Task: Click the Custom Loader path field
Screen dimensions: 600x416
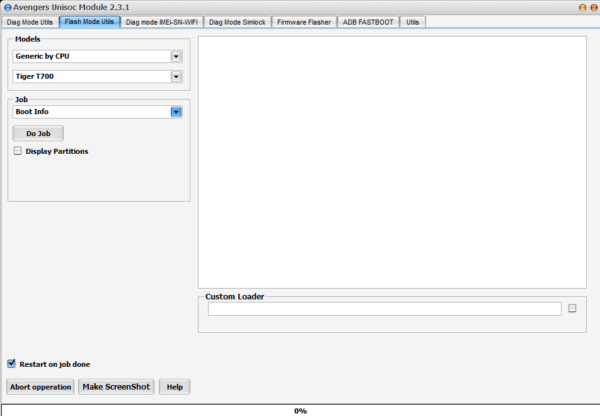Action: (385, 309)
